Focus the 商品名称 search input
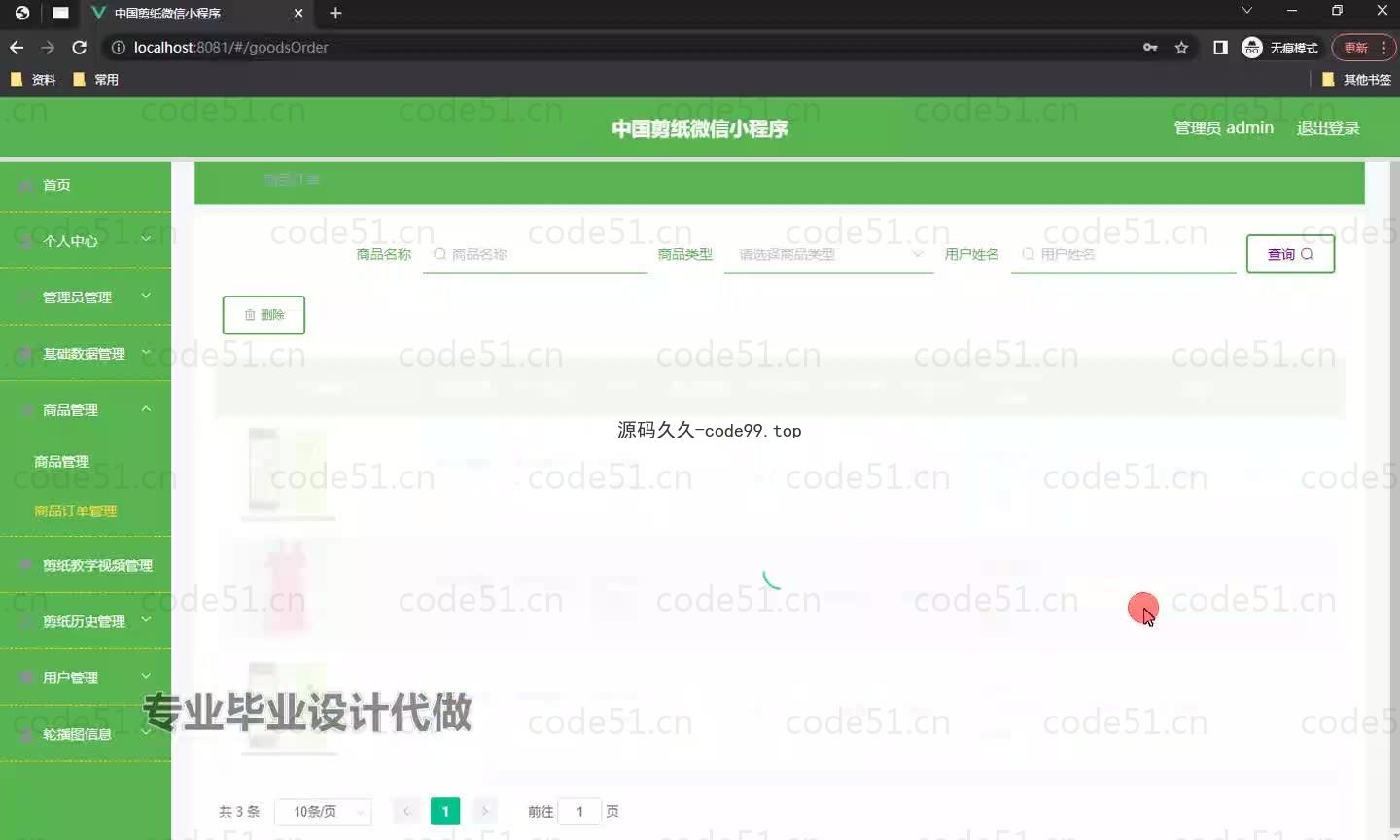1400x840 pixels. click(x=535, y=254)
